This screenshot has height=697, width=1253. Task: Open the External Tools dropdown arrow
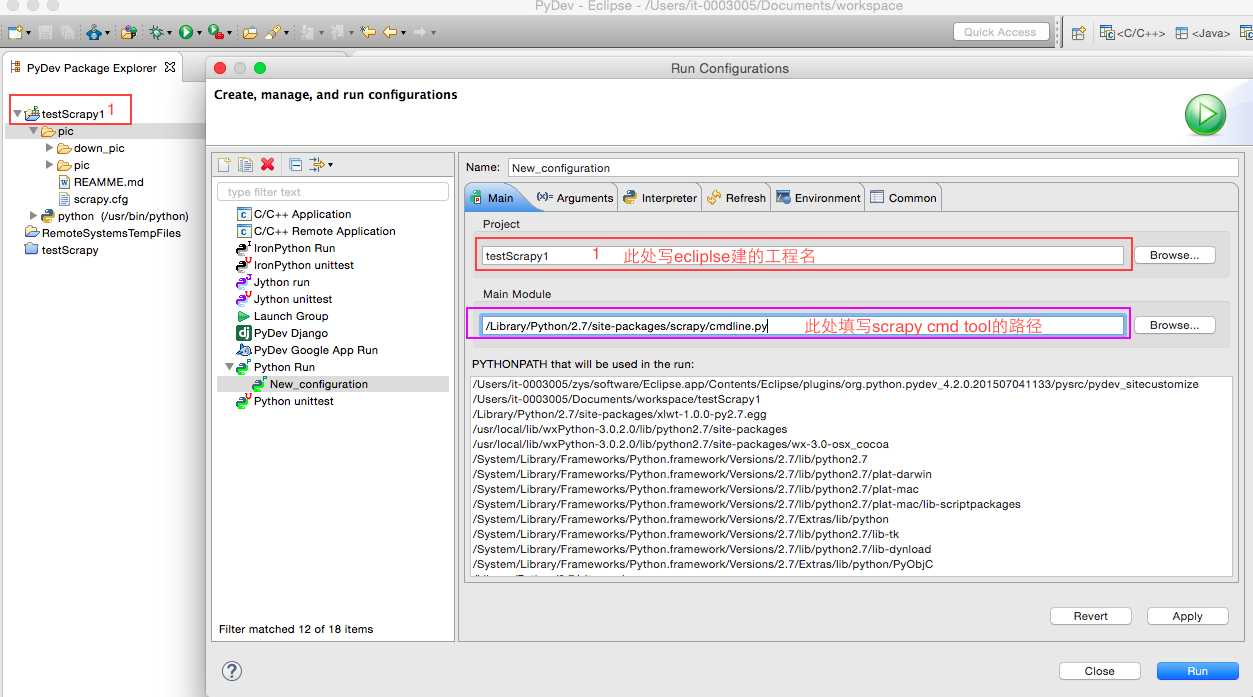tap(228, 33)
